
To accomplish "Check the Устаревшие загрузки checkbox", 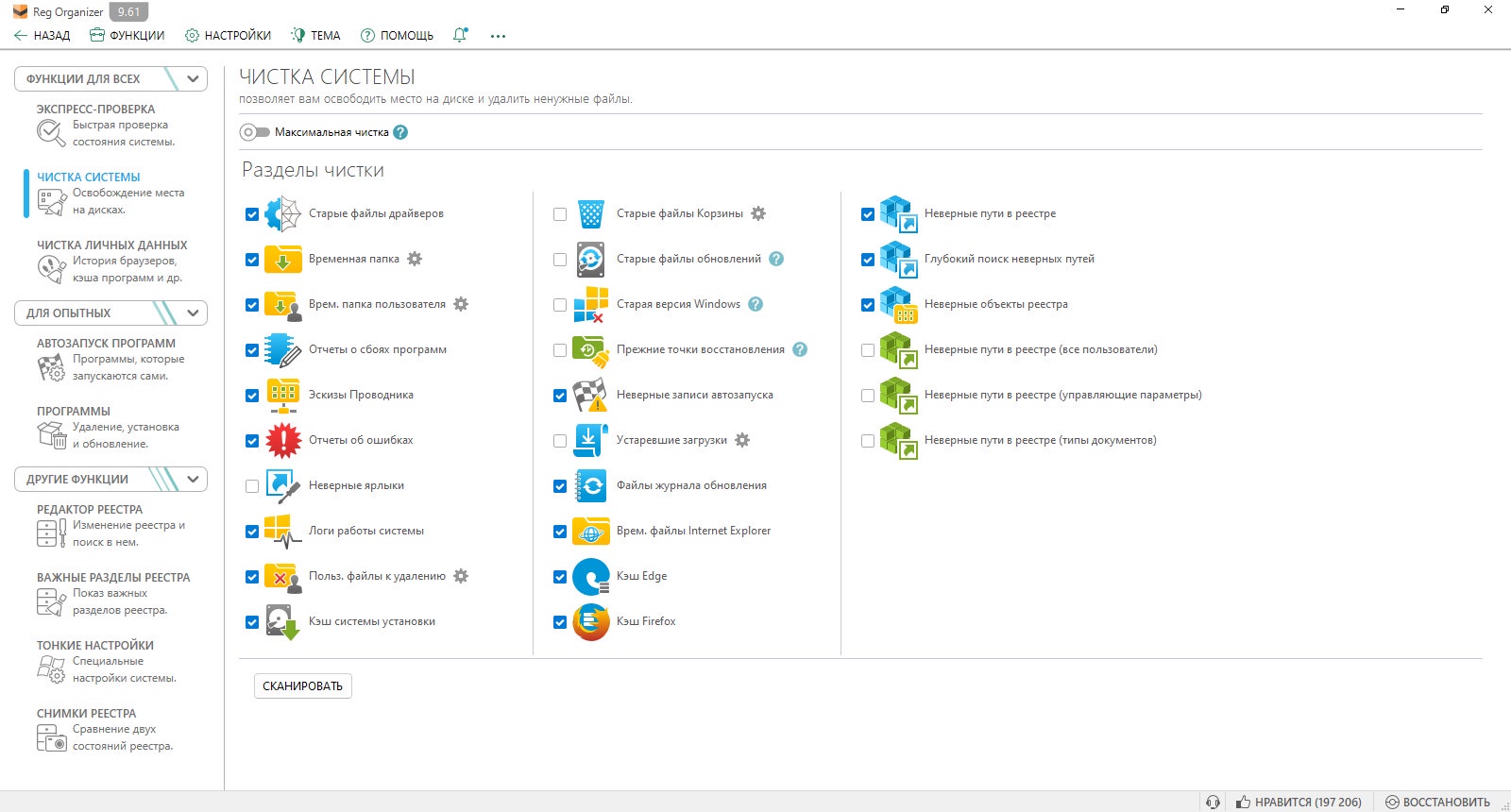I will pyautogui.click(x=560, y=441).
